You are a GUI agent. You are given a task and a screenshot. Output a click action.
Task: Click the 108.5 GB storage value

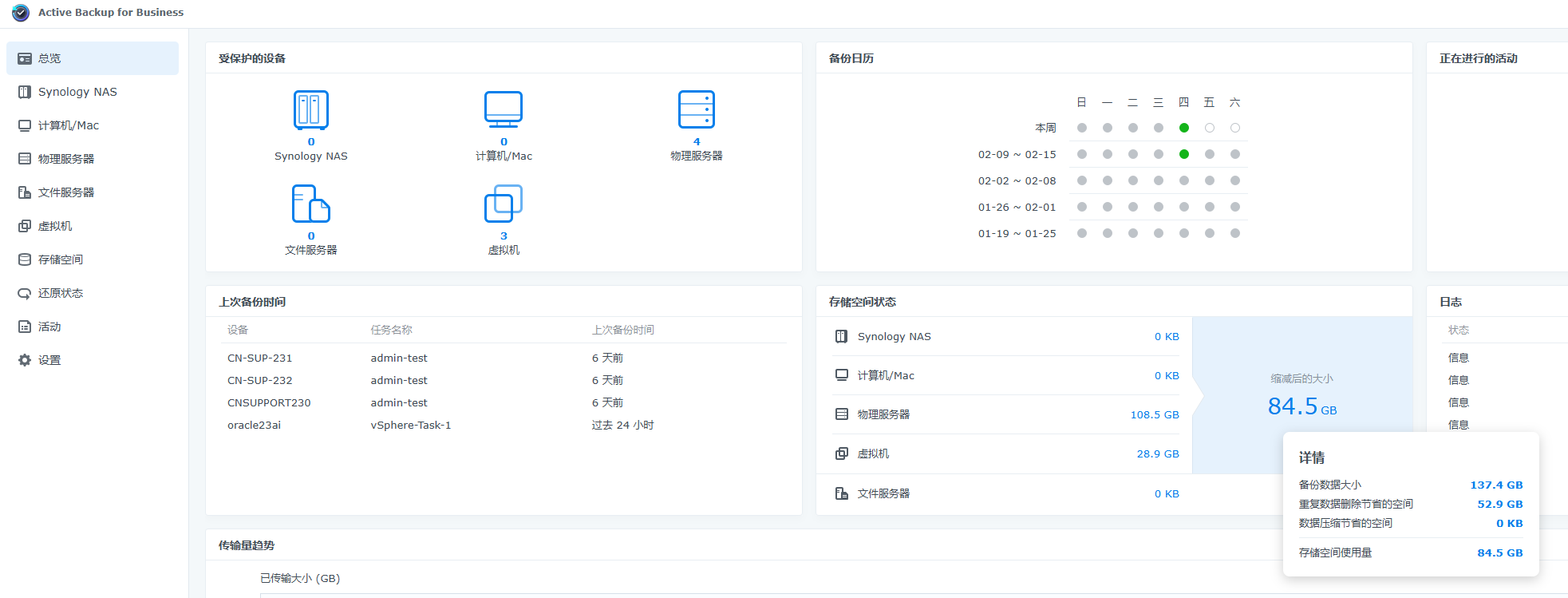coord(1155,414)
